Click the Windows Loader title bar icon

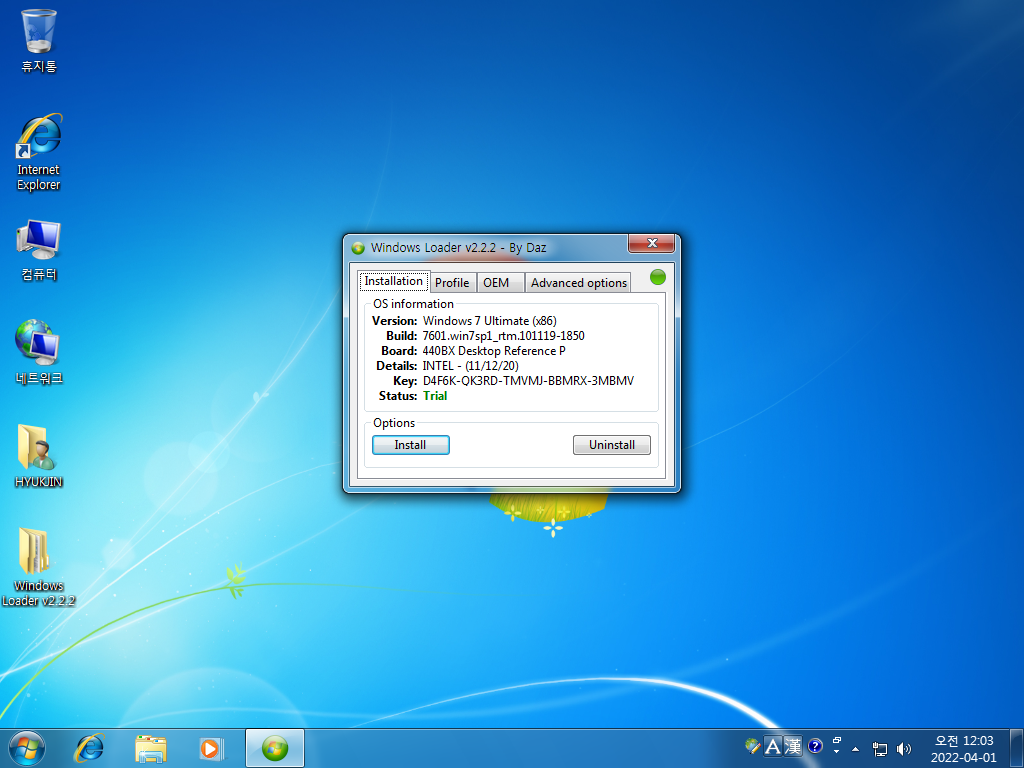coord(358,248)
